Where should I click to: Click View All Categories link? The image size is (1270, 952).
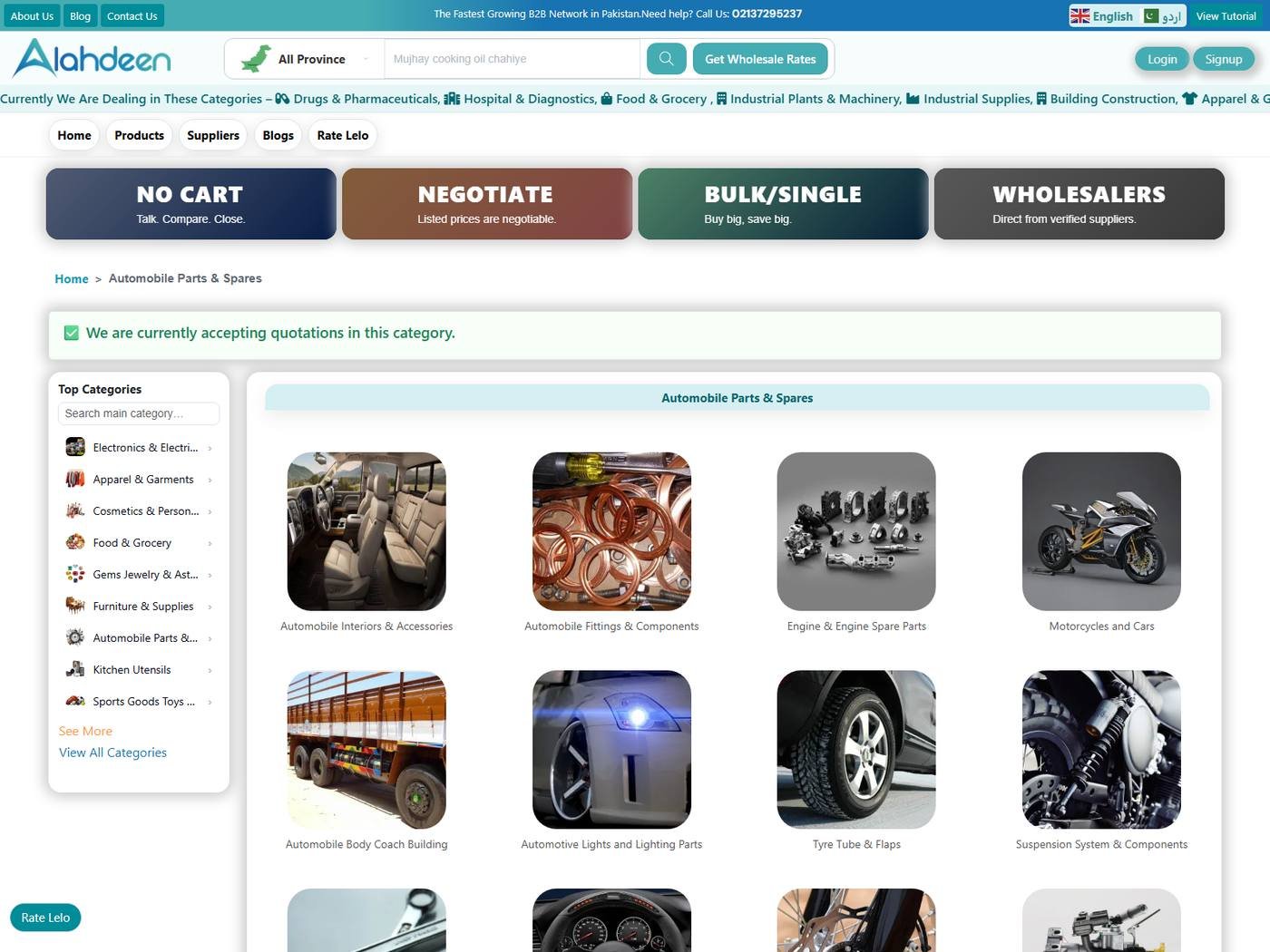click(x=112, y=753)
